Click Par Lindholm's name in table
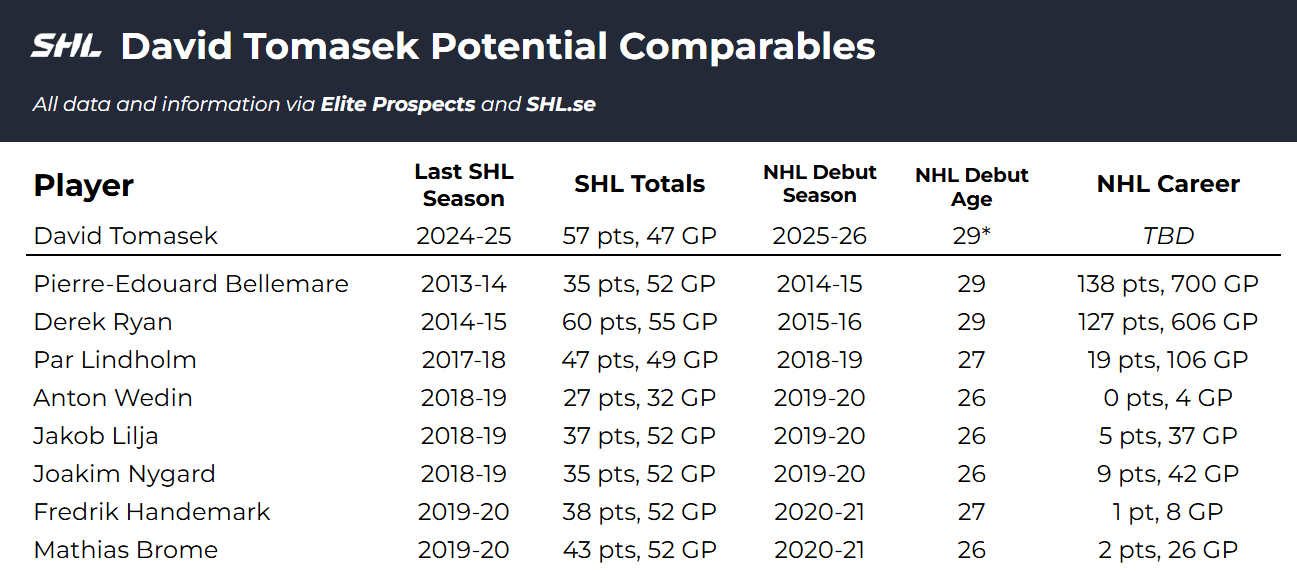 (115, 360)
